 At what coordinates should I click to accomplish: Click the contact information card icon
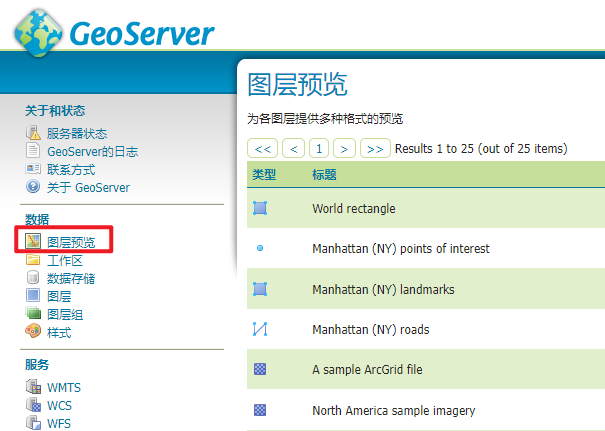click(x=33, y=169)
